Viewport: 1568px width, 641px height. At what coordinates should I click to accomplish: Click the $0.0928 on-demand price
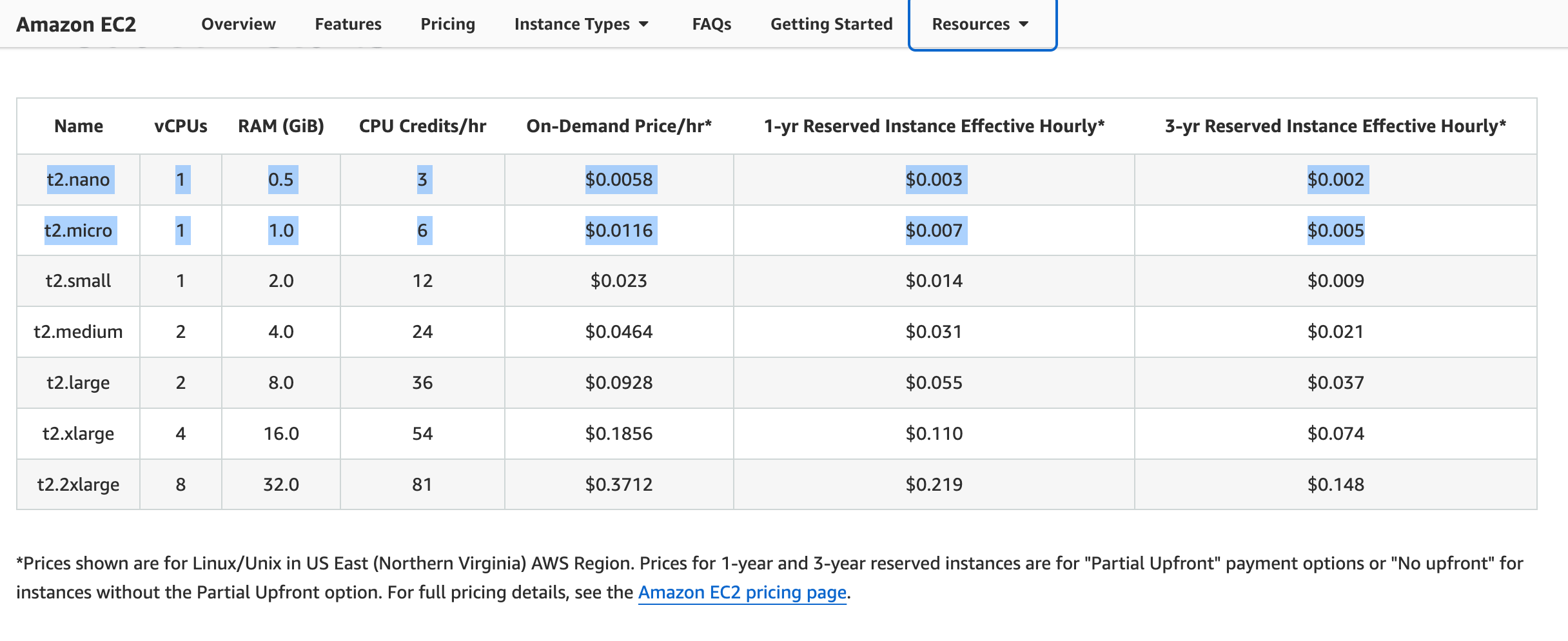(619, 382)
